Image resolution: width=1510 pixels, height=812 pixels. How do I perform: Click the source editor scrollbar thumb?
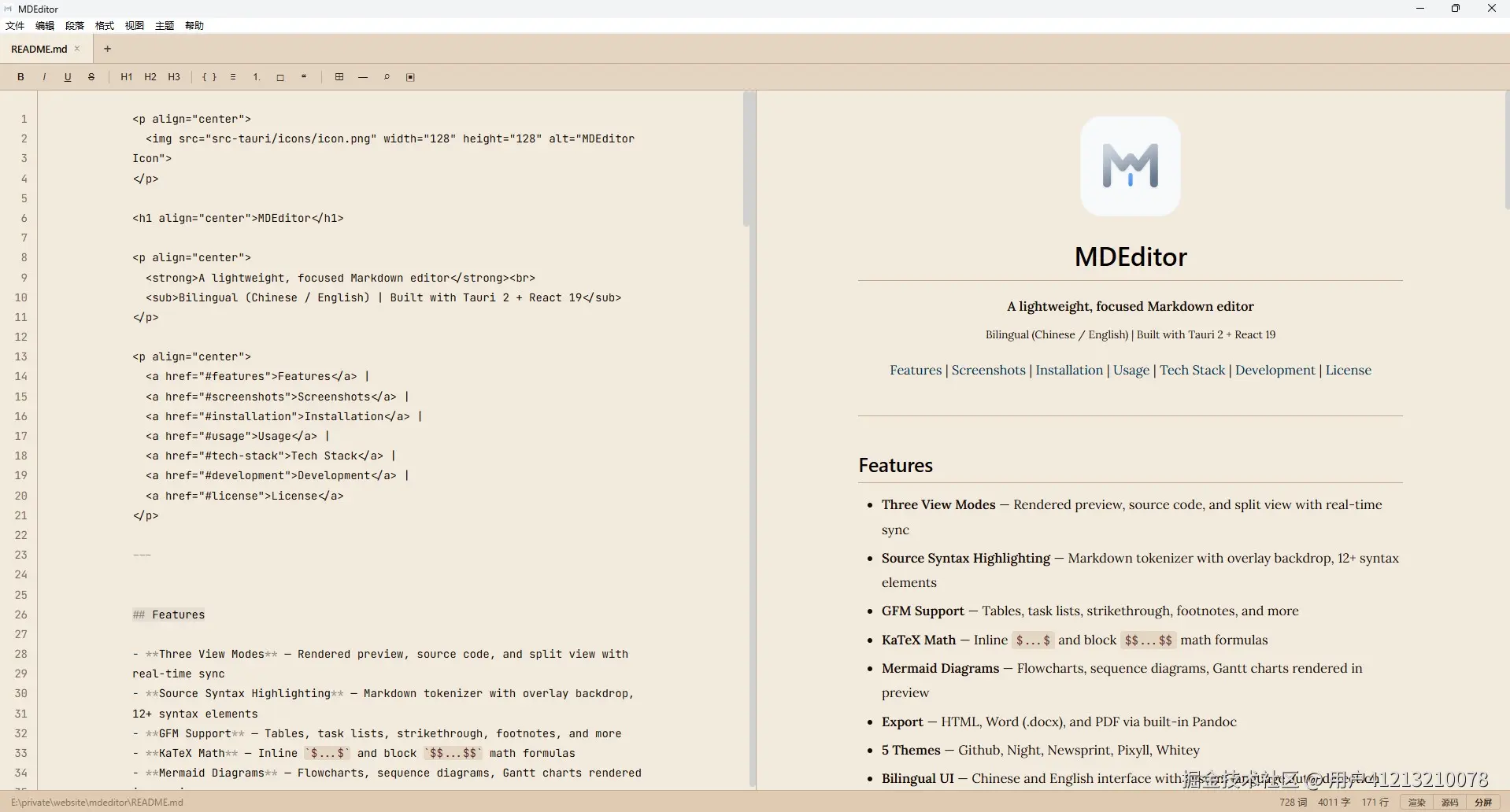[x=747, y=161]
